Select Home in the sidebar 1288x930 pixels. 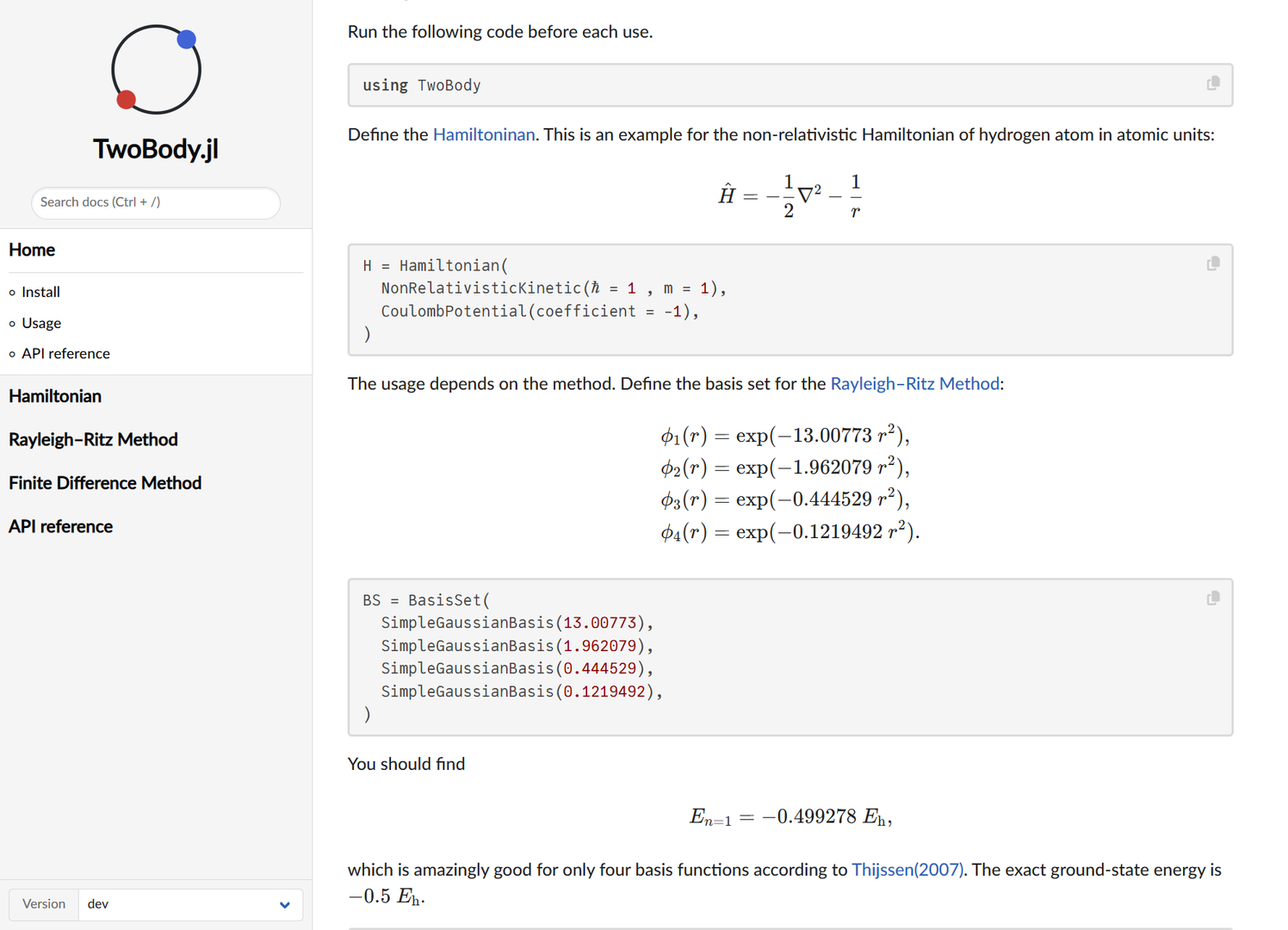pos(32,250)
